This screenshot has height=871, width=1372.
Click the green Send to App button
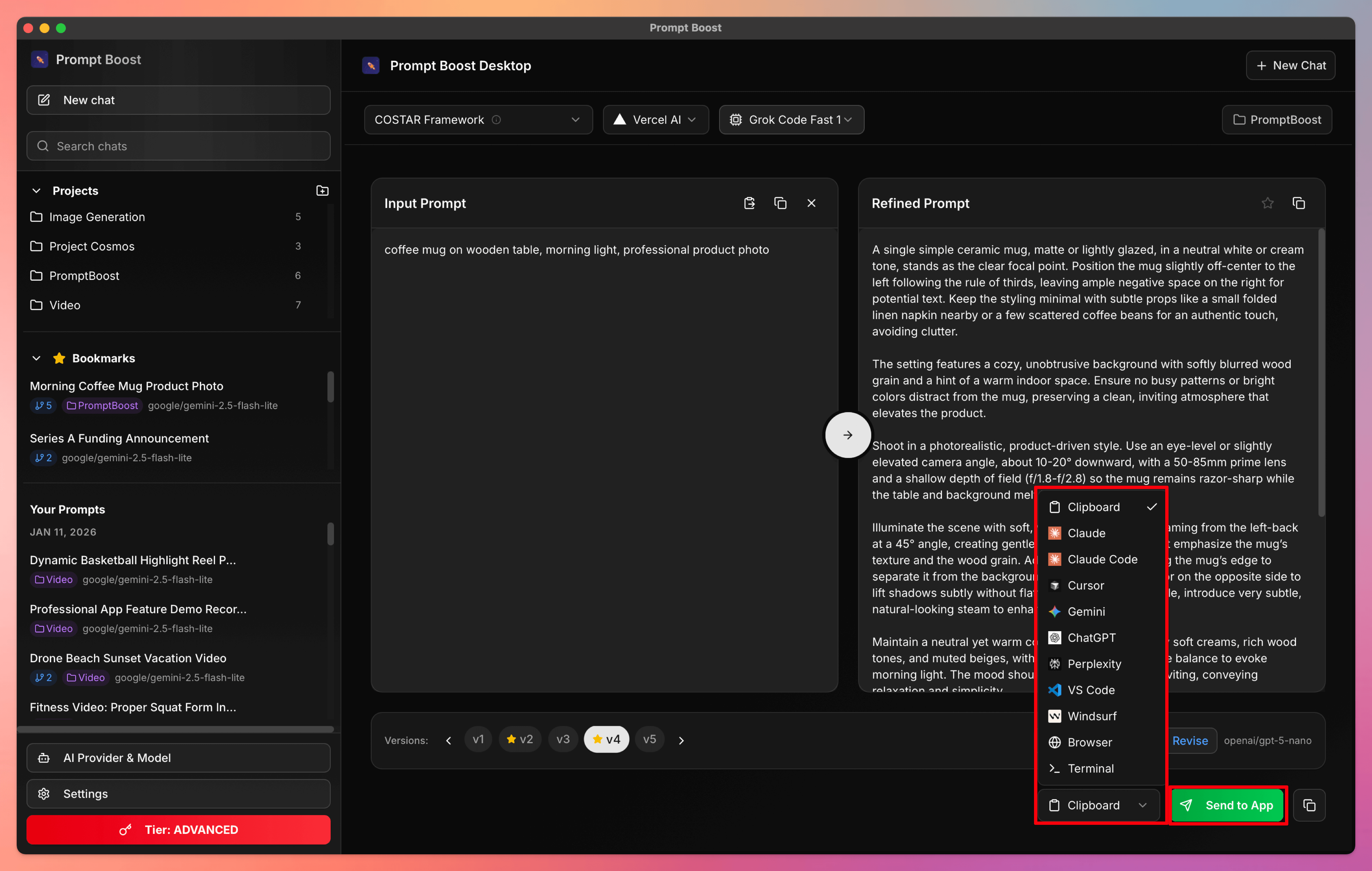click(1228, 805)
